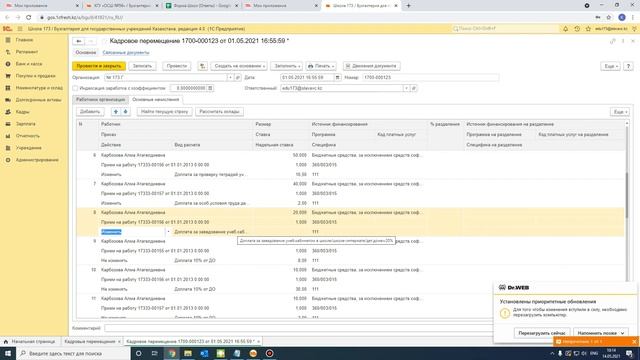Open the Регламент section
This screenshot has height=360, width=640.
coord(27,52)
